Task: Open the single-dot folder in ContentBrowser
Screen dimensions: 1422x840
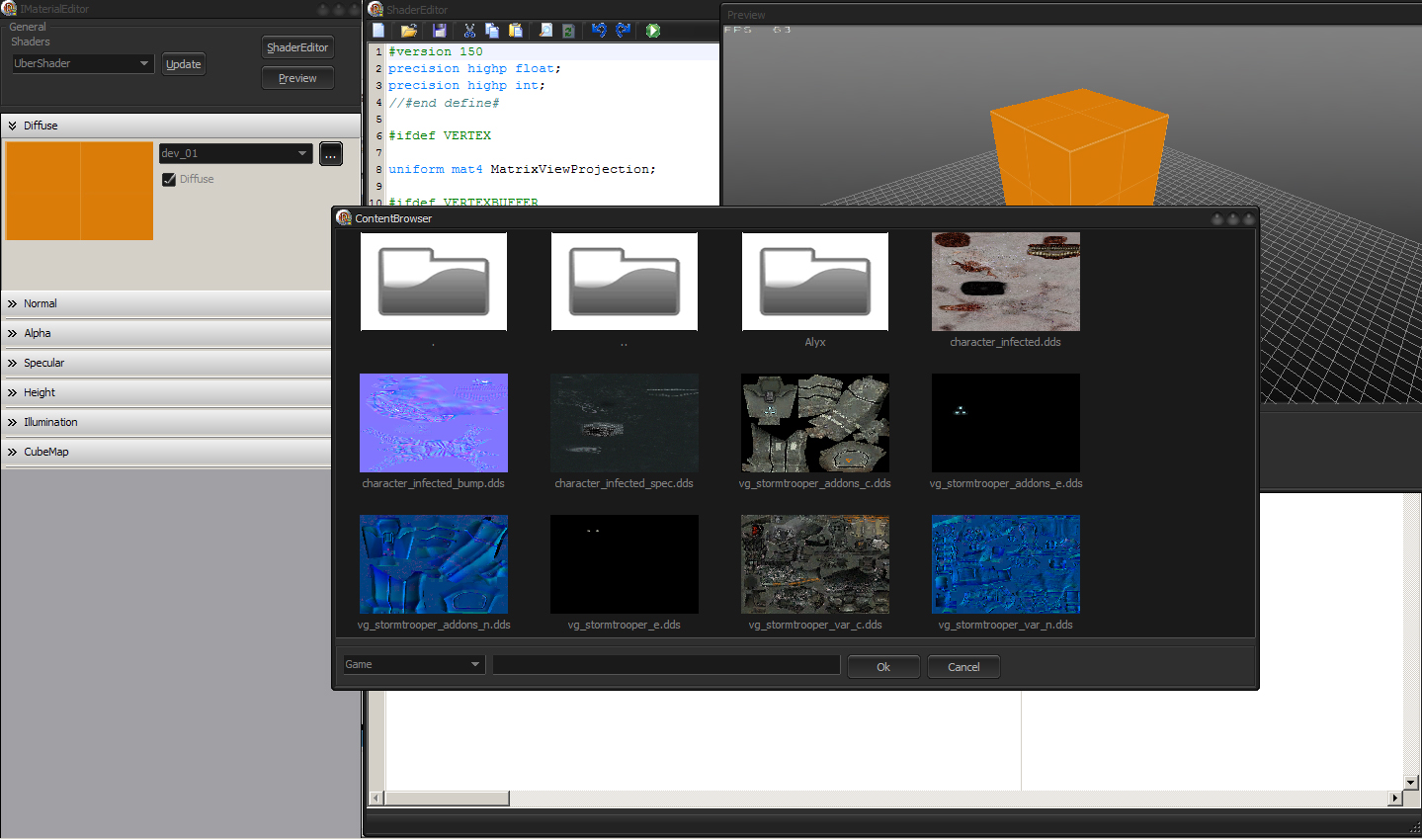Action: click(x=434, y=282)
